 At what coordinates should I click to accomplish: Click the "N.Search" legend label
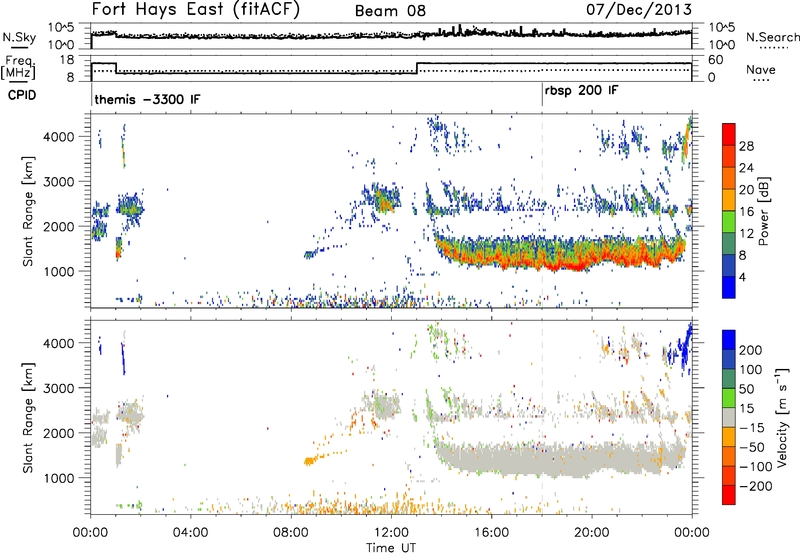pyautogui.click(x=772, y=37)
